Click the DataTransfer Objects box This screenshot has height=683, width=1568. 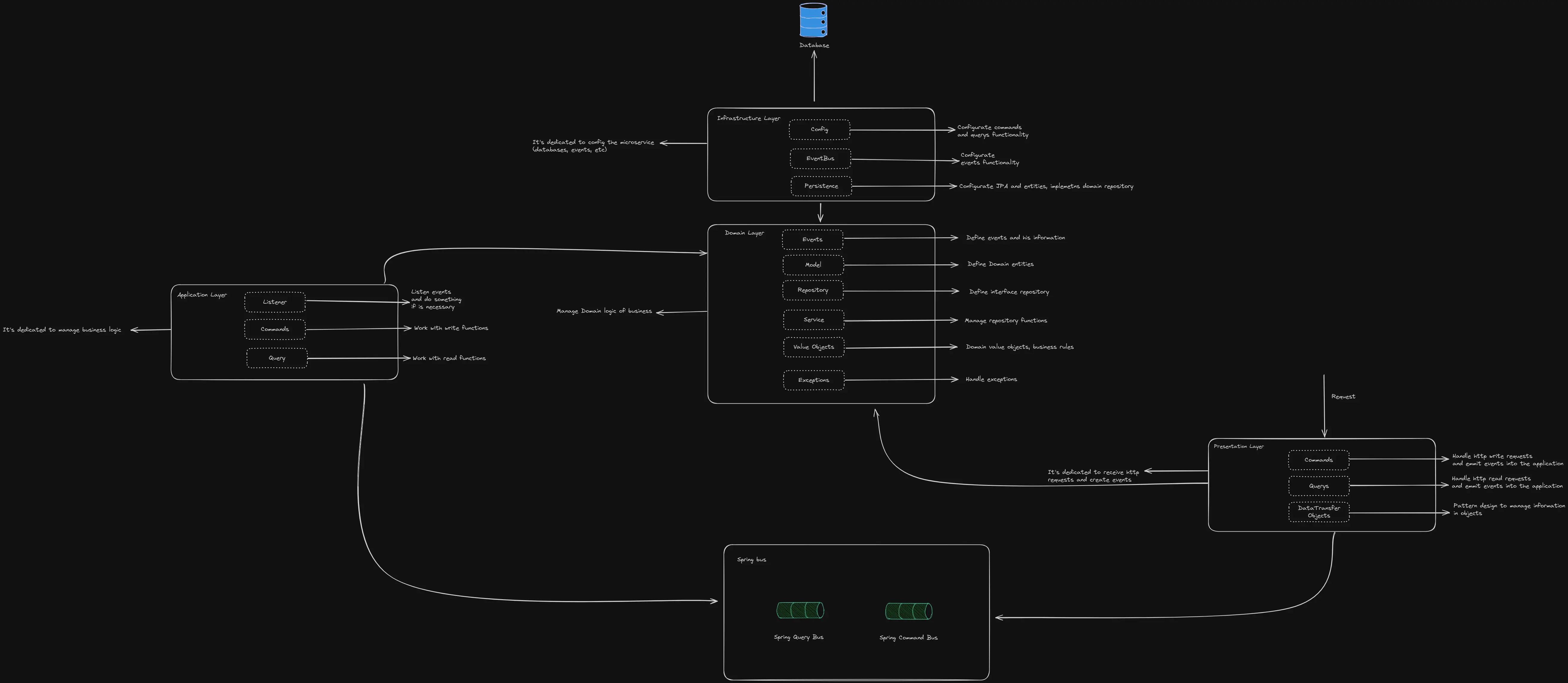click(1319, 512)
